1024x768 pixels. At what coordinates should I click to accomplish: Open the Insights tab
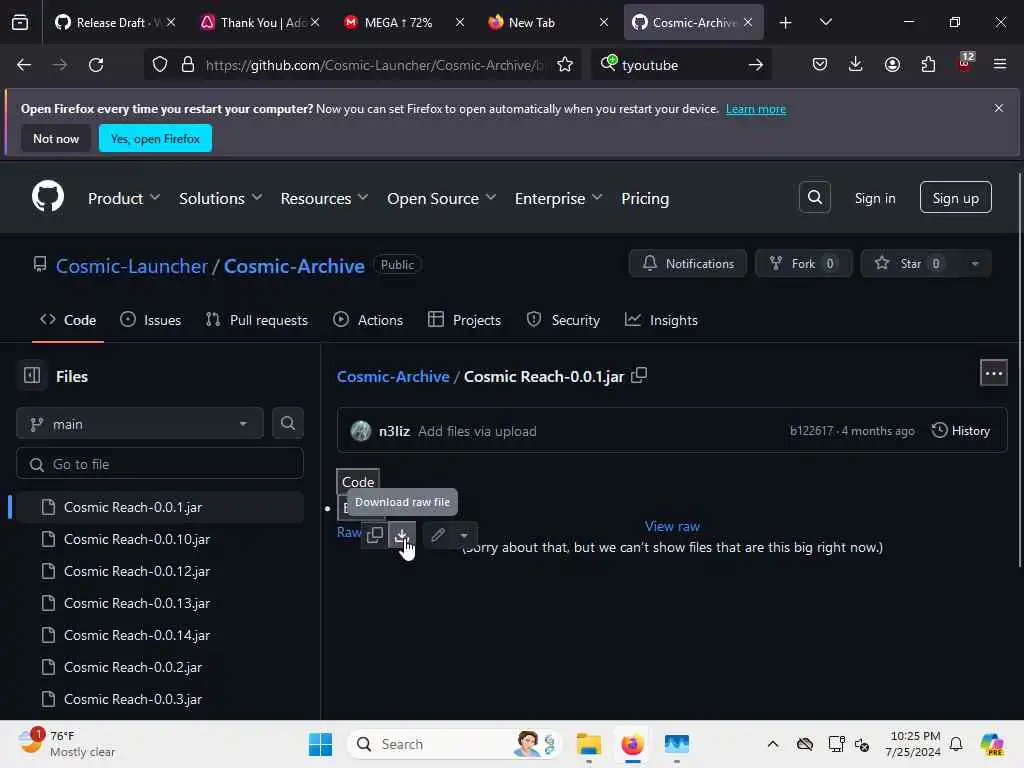[x=662, y=320]
